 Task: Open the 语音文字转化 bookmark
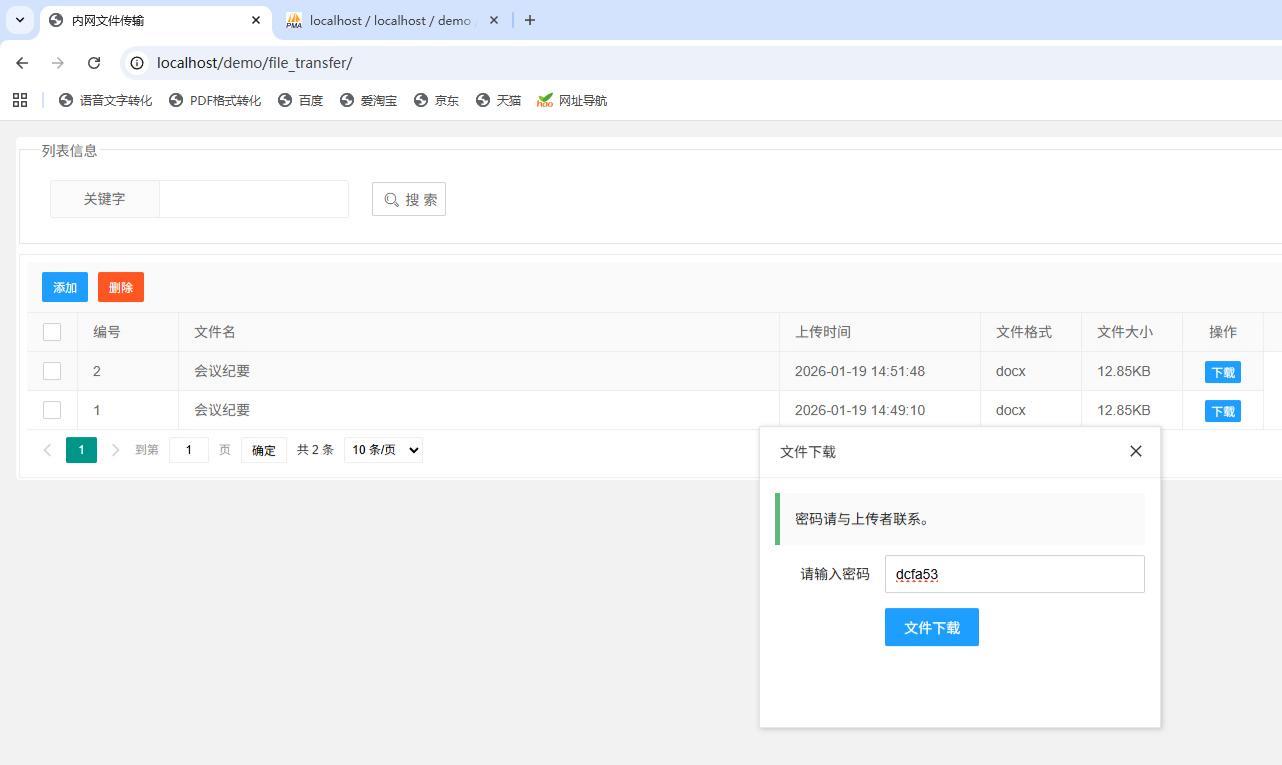click(108, 100)
